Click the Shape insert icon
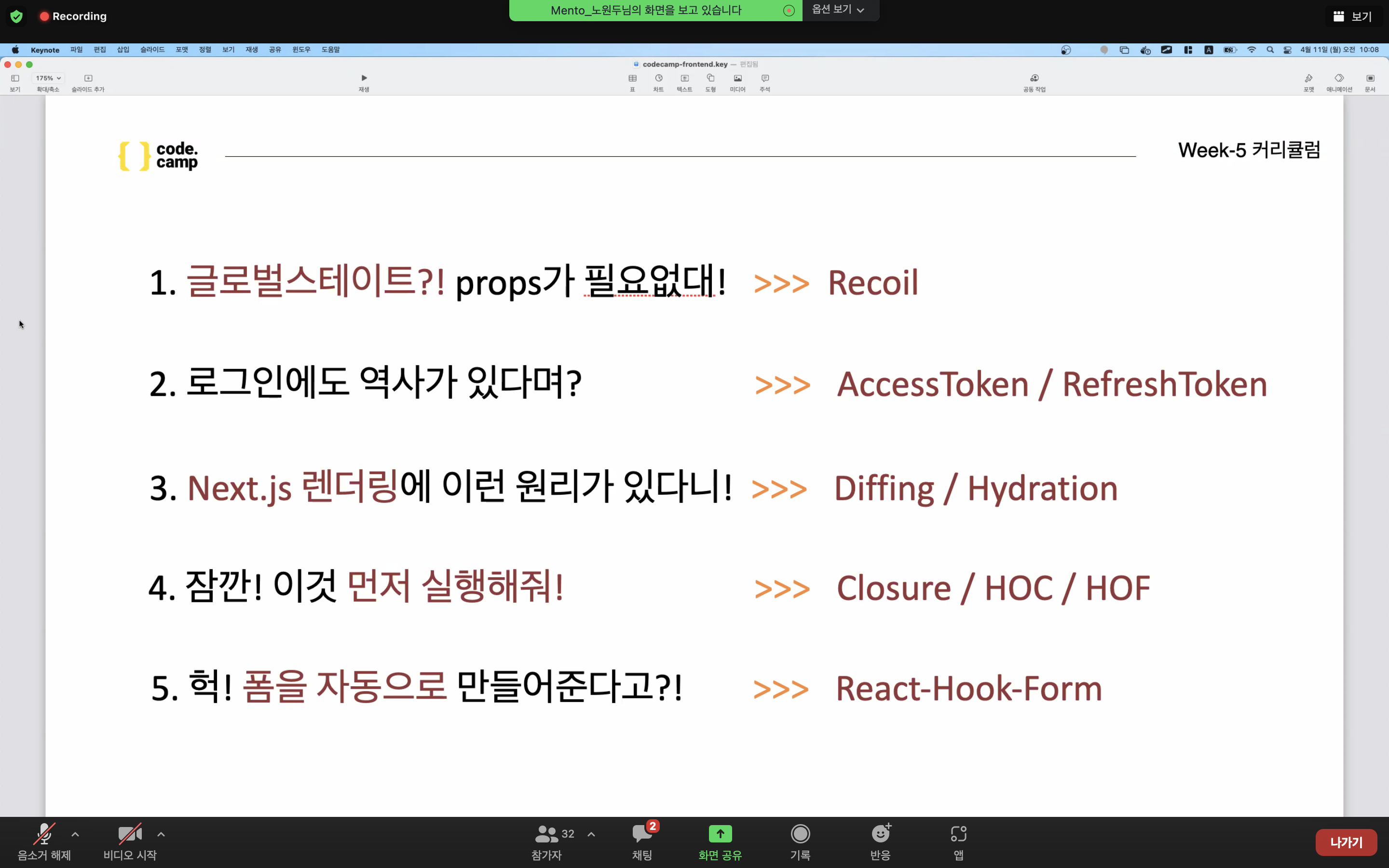 click(x=710, y=79)
